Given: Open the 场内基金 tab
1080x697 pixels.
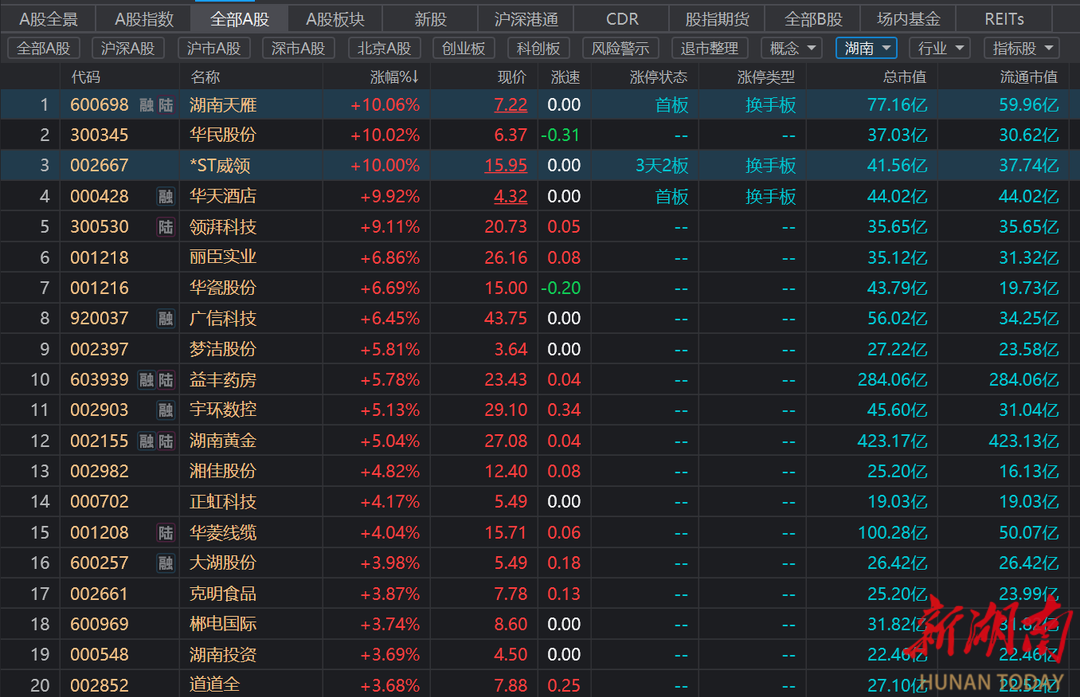Looking at the screenshot, I should coord(908,19).
